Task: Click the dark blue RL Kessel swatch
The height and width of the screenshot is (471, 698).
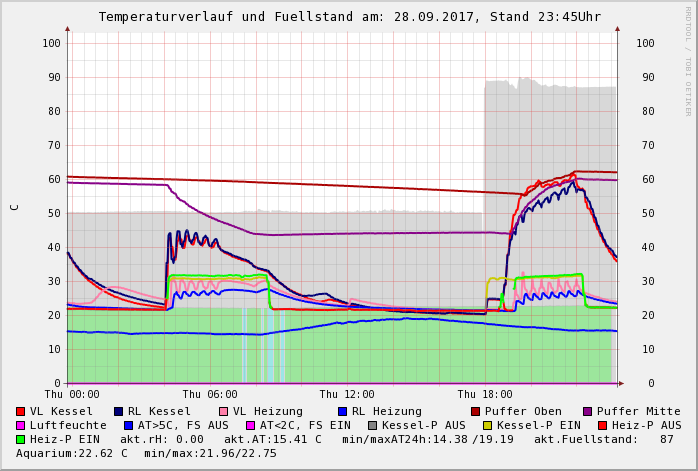Action: (x=119, y=411)
